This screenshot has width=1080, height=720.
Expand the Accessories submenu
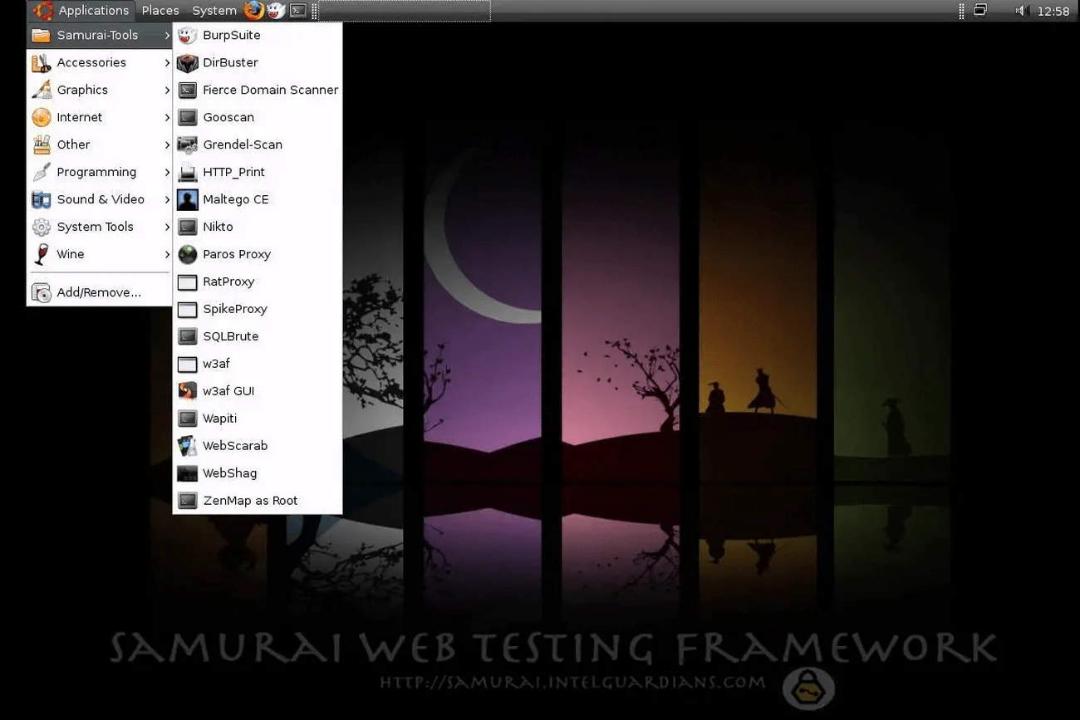tap(100, 63)
